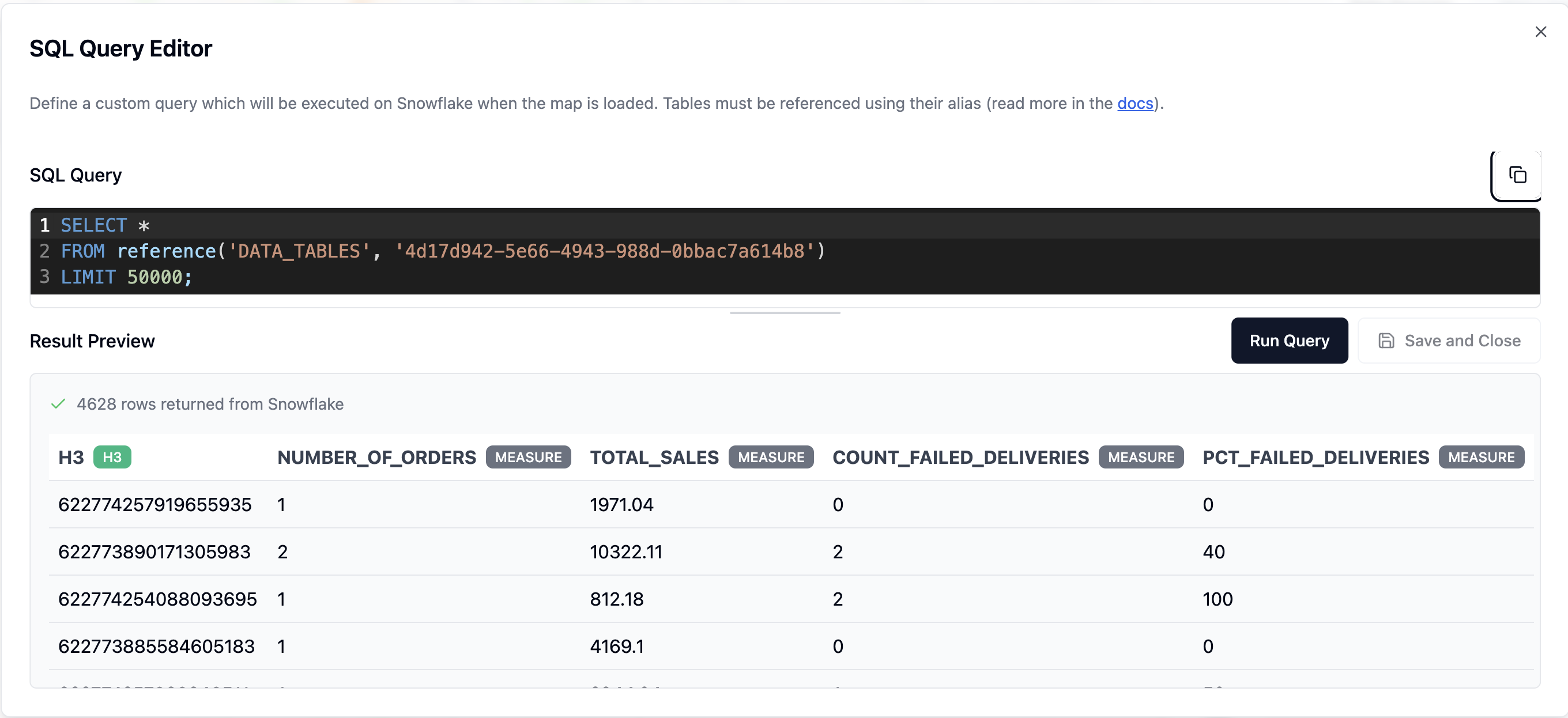Click Save and Close

[x=1449, y=341]
